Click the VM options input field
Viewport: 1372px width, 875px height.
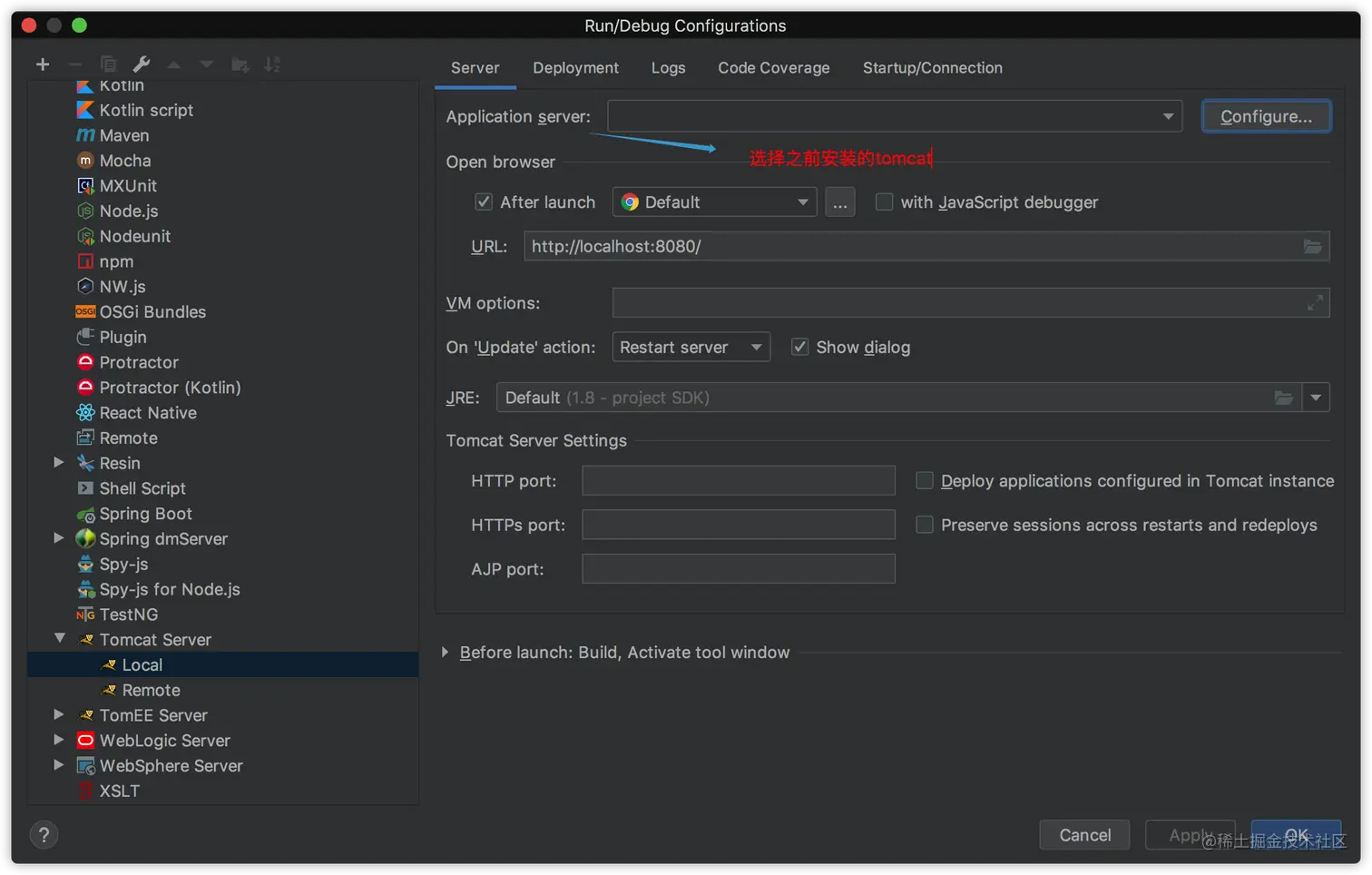(x=971, y=303)
